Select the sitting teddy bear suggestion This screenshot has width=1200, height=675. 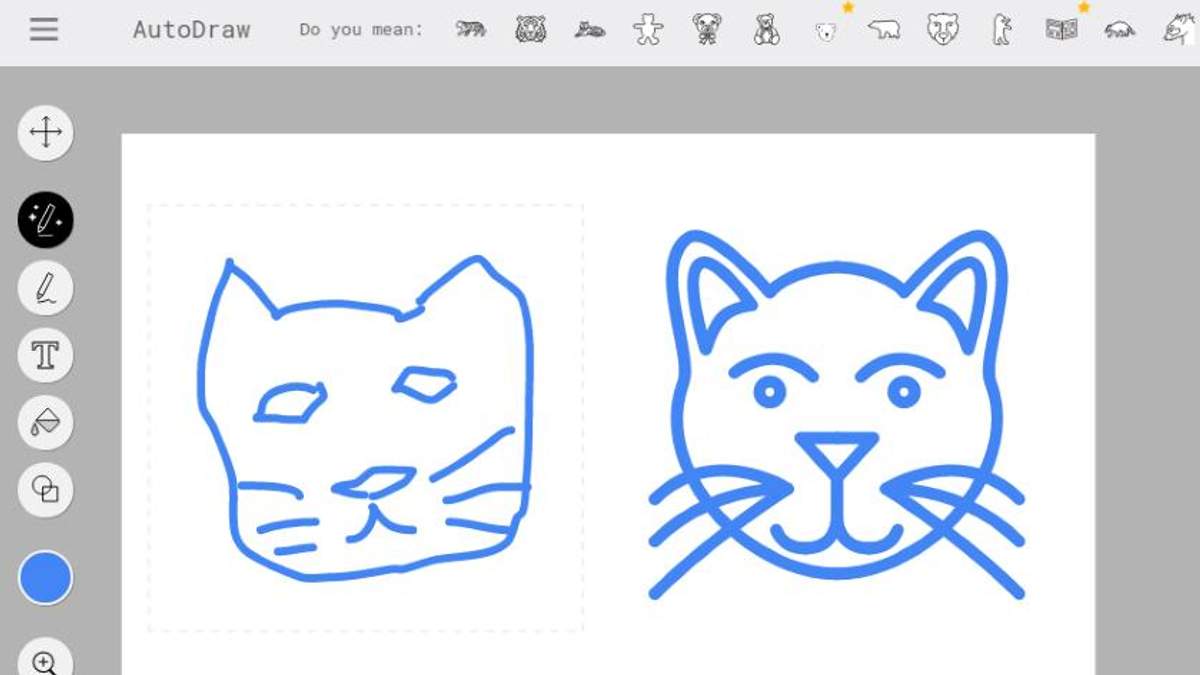click(766, 29)
